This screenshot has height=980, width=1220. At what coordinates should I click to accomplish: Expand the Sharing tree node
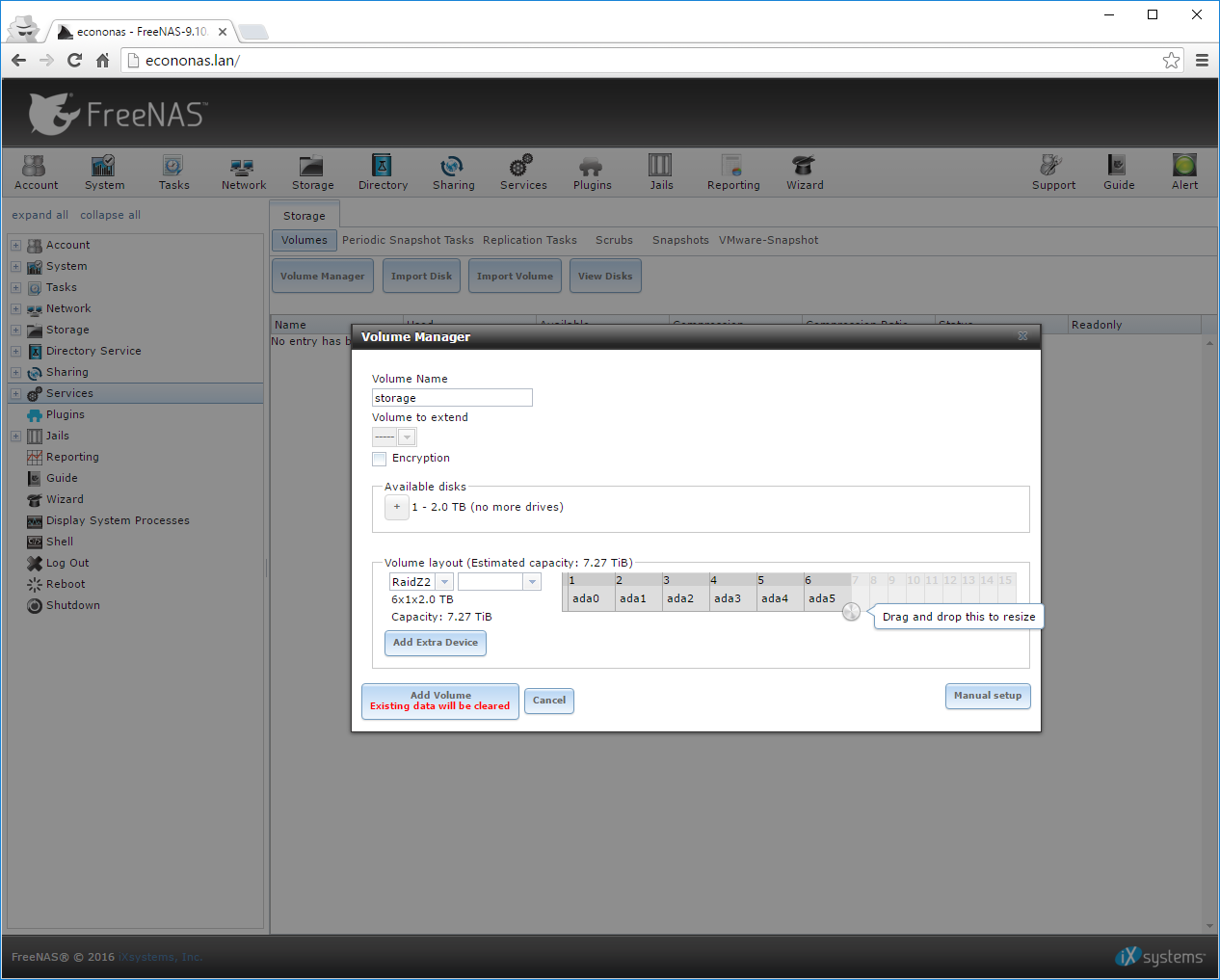point(15,372)
